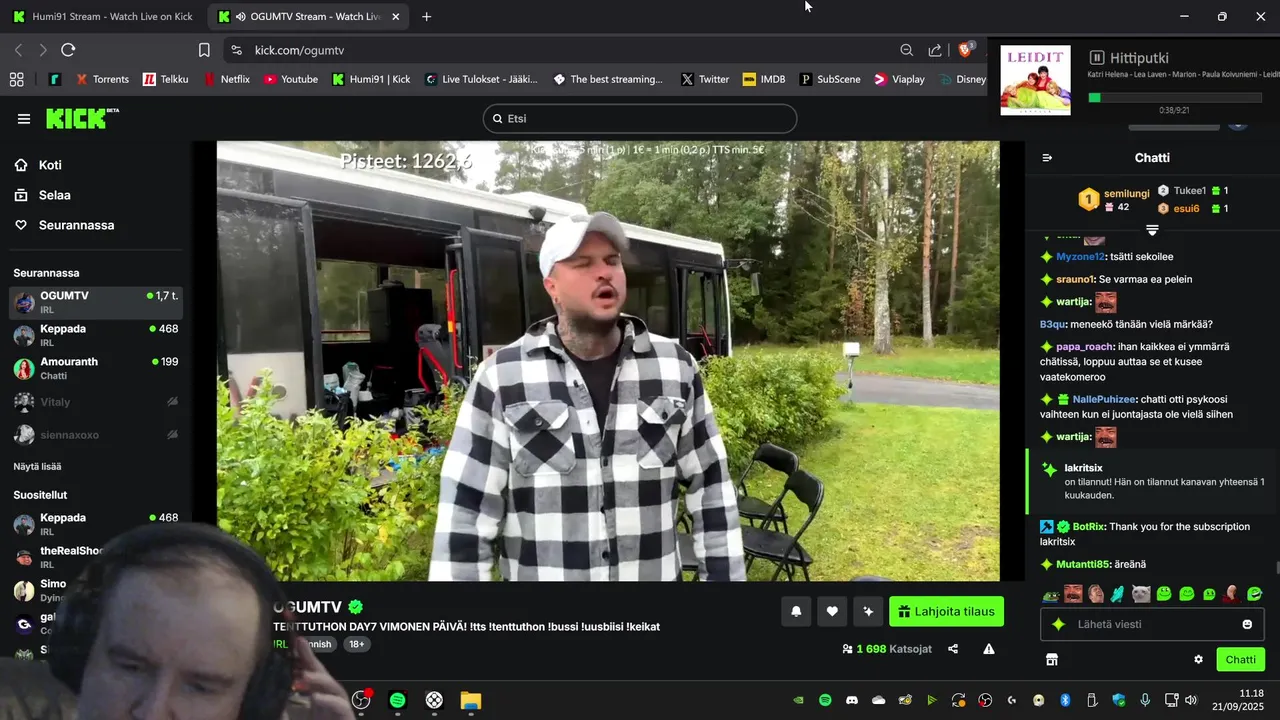
Task: Open lakritsix subscription notice in chat
Action: (x=1153, y=481)
